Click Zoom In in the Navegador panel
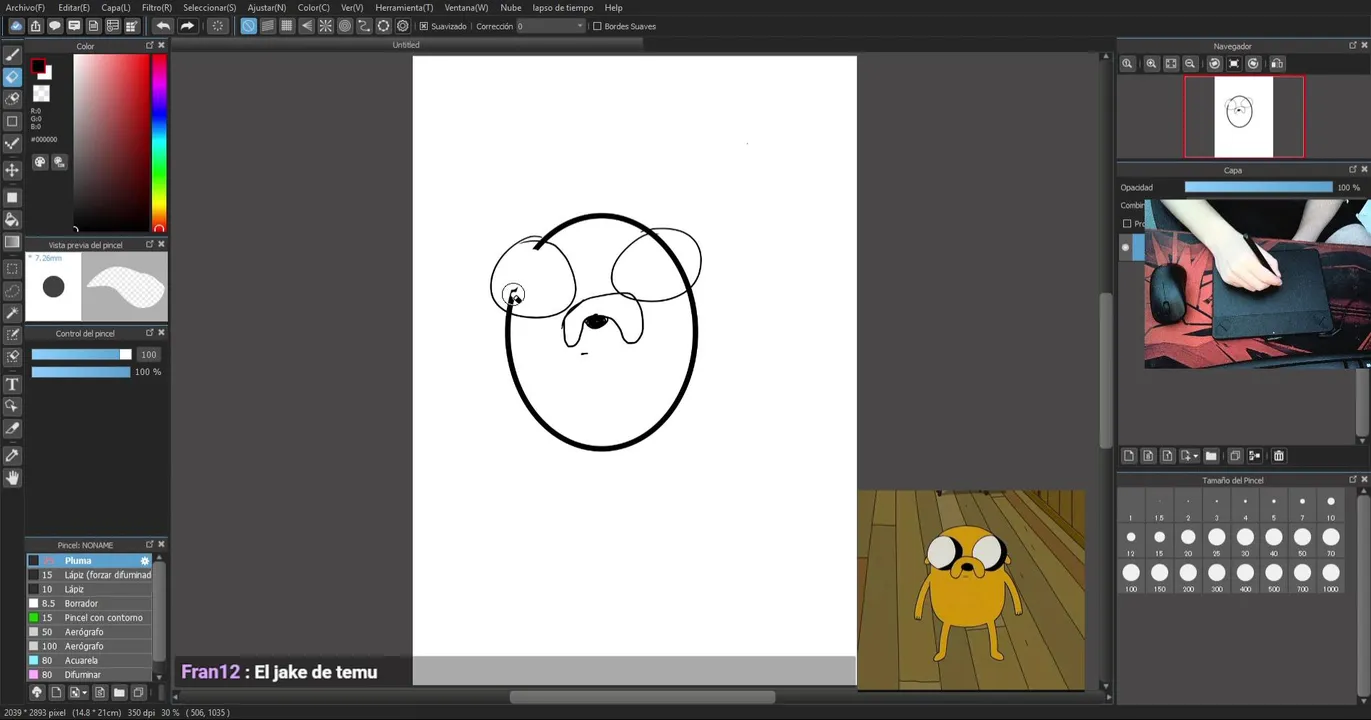The image size is (1371, 720). click(1151, 63)
